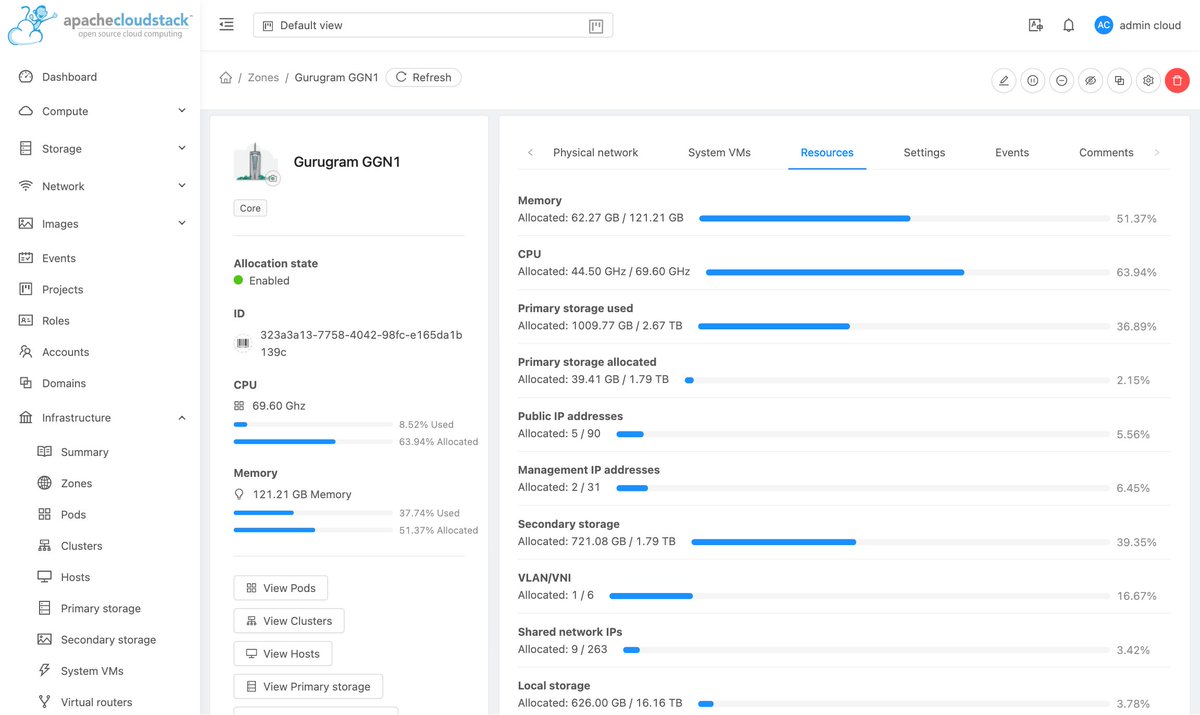
Task: Switch to the System VMs tab
Action: 719,152
